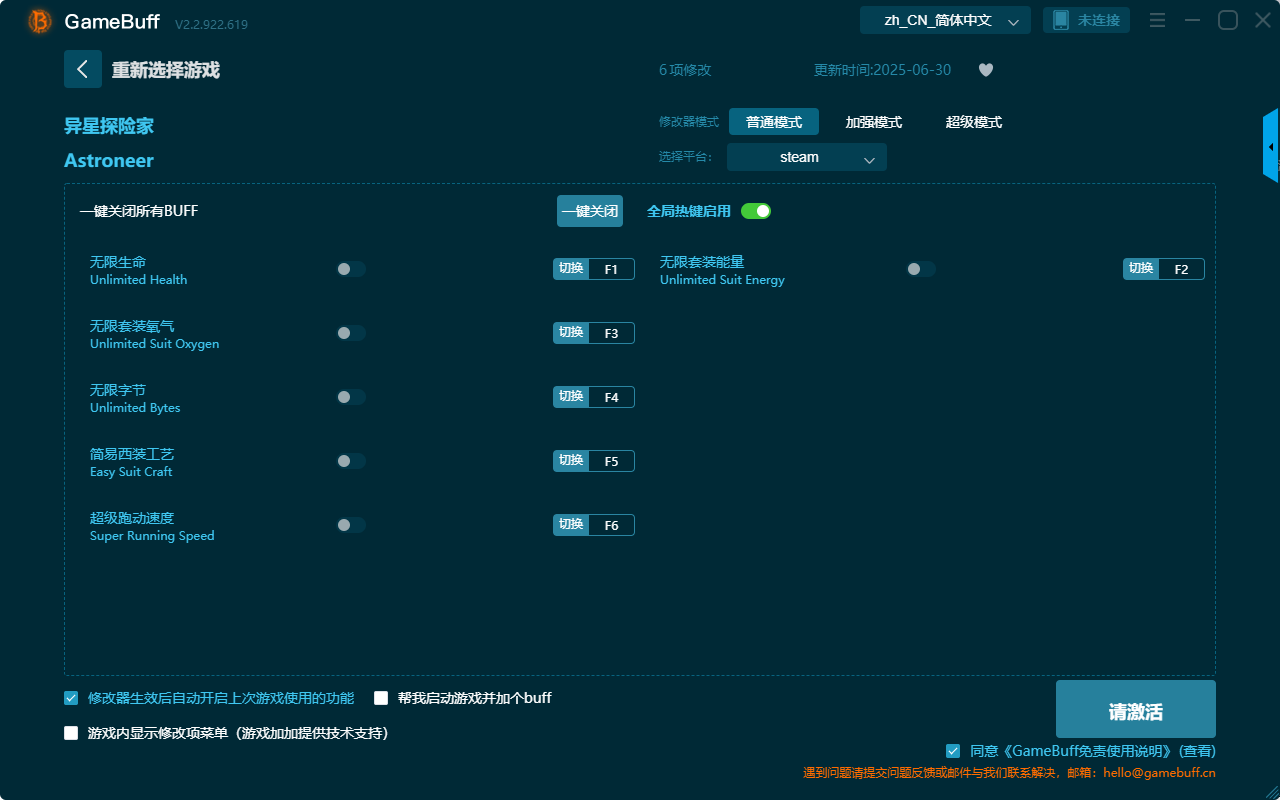
Task: Check the 帮我启动游戏并加个buff checkbox
Action: pos(380,698)
